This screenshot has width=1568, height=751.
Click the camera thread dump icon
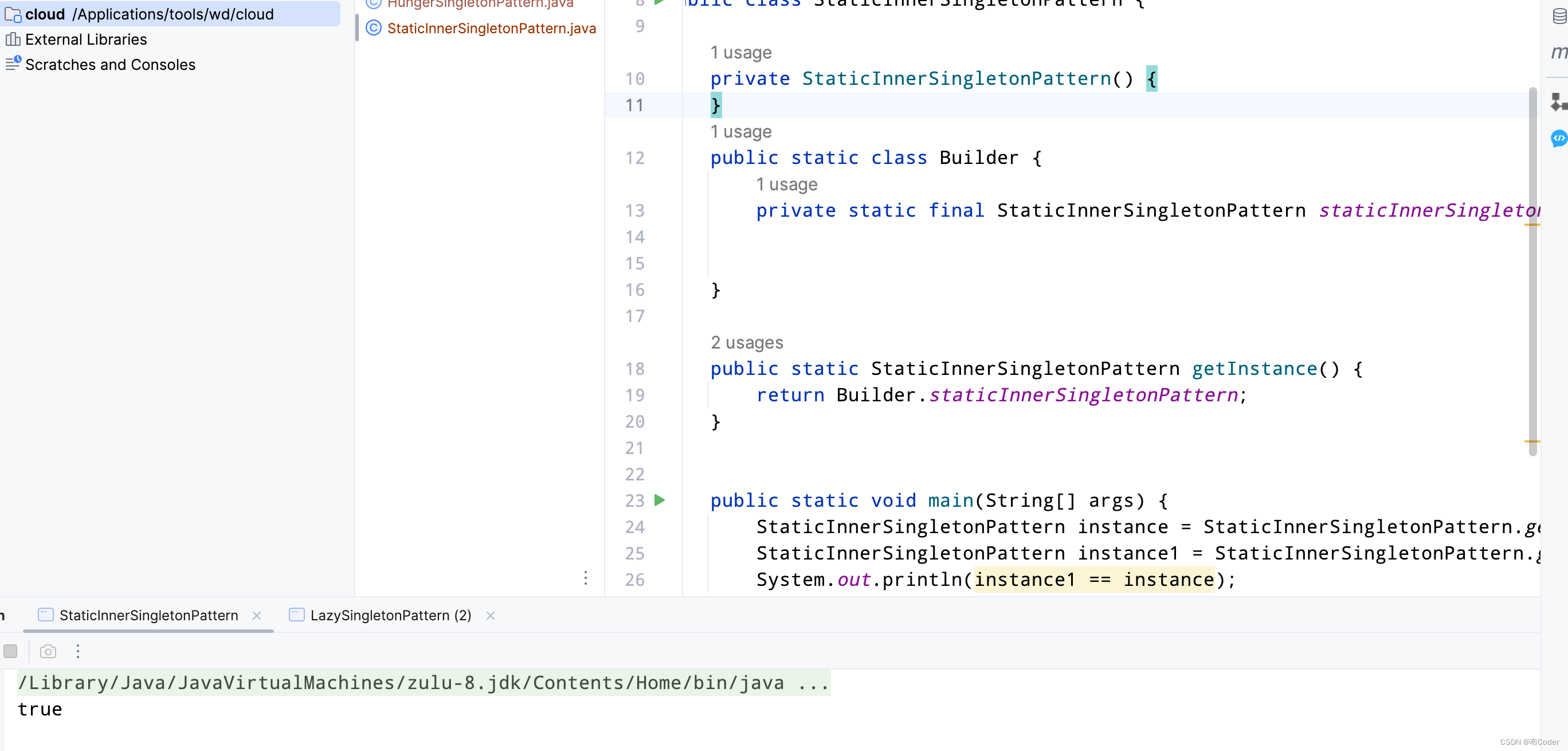[48, 651]
